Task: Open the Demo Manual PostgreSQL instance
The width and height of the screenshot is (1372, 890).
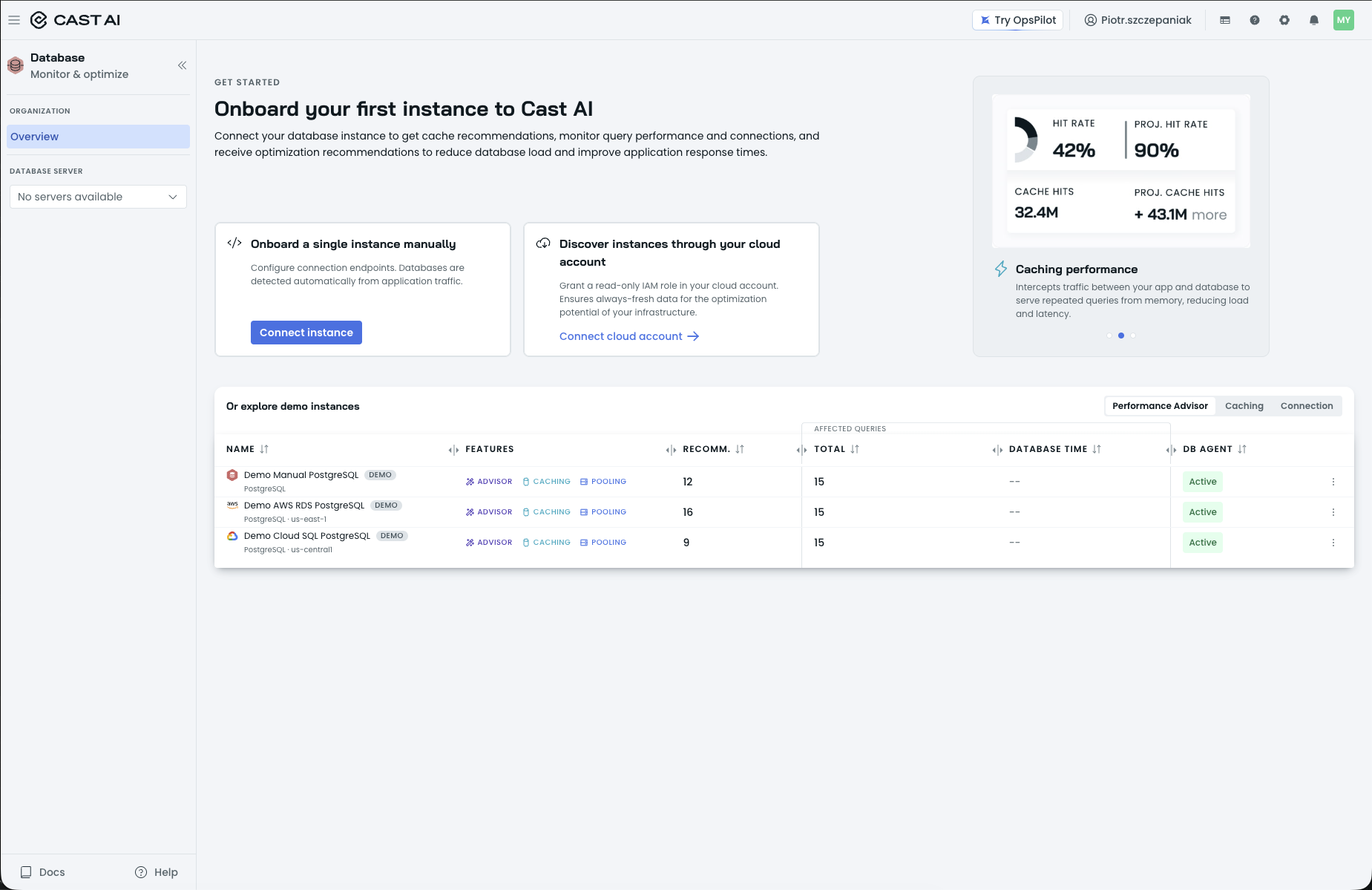Action: point(301,475)
